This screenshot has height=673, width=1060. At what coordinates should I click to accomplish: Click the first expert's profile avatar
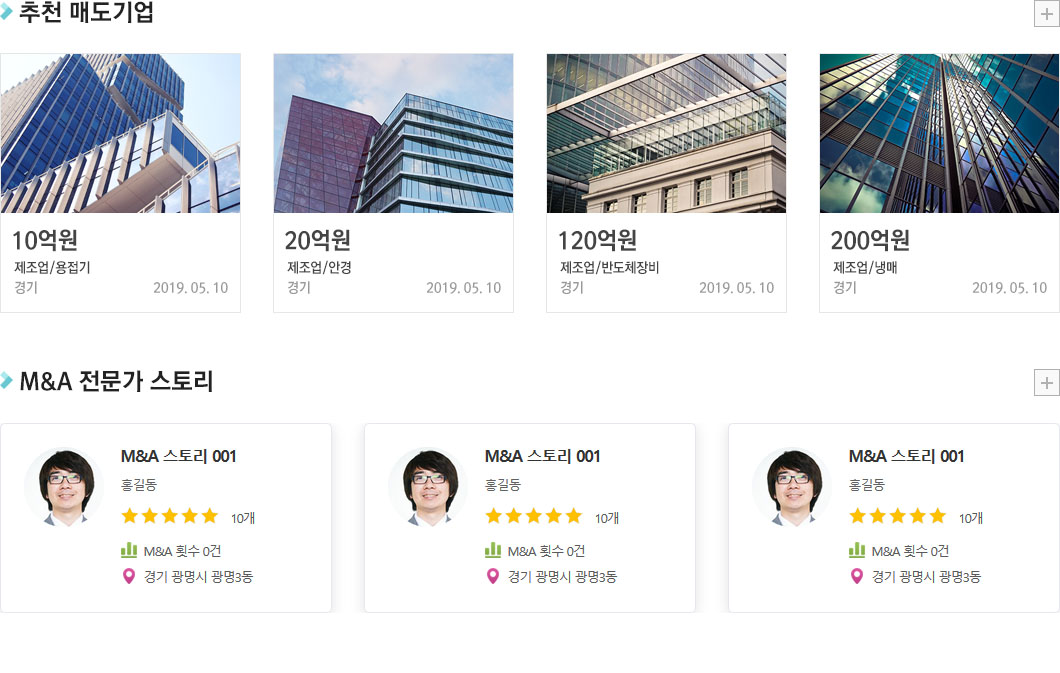65,487
